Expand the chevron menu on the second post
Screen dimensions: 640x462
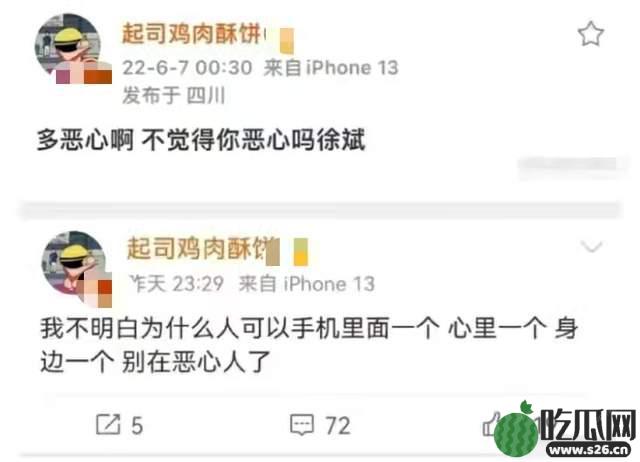point(591,246)
